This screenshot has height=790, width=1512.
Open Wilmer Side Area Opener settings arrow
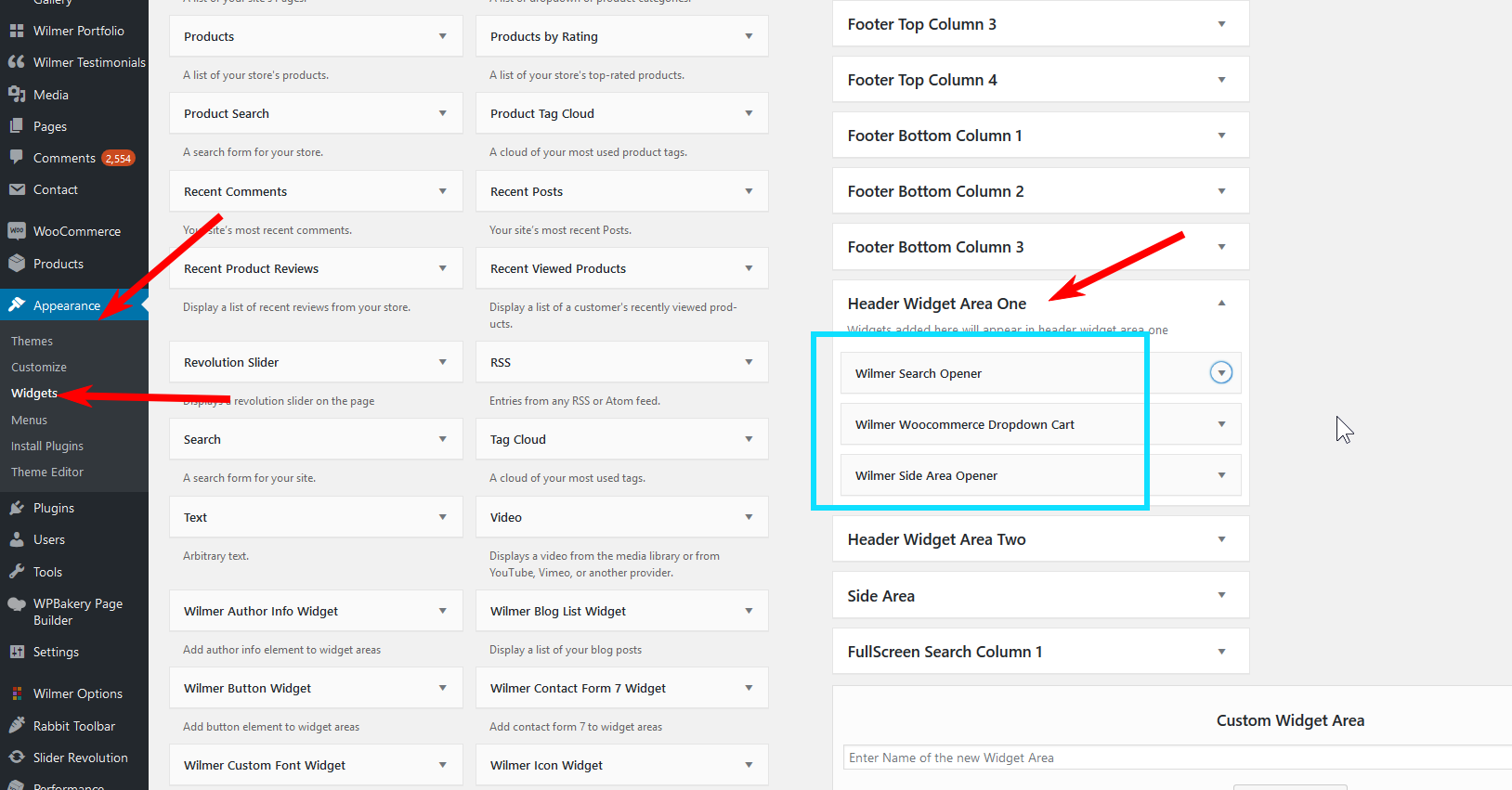[1222, 475]
